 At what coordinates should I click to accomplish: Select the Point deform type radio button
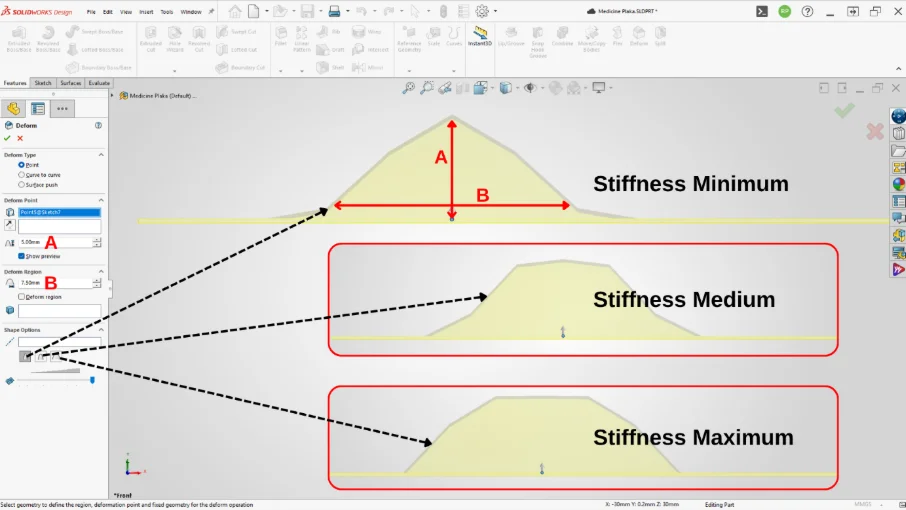pos(21,165)
